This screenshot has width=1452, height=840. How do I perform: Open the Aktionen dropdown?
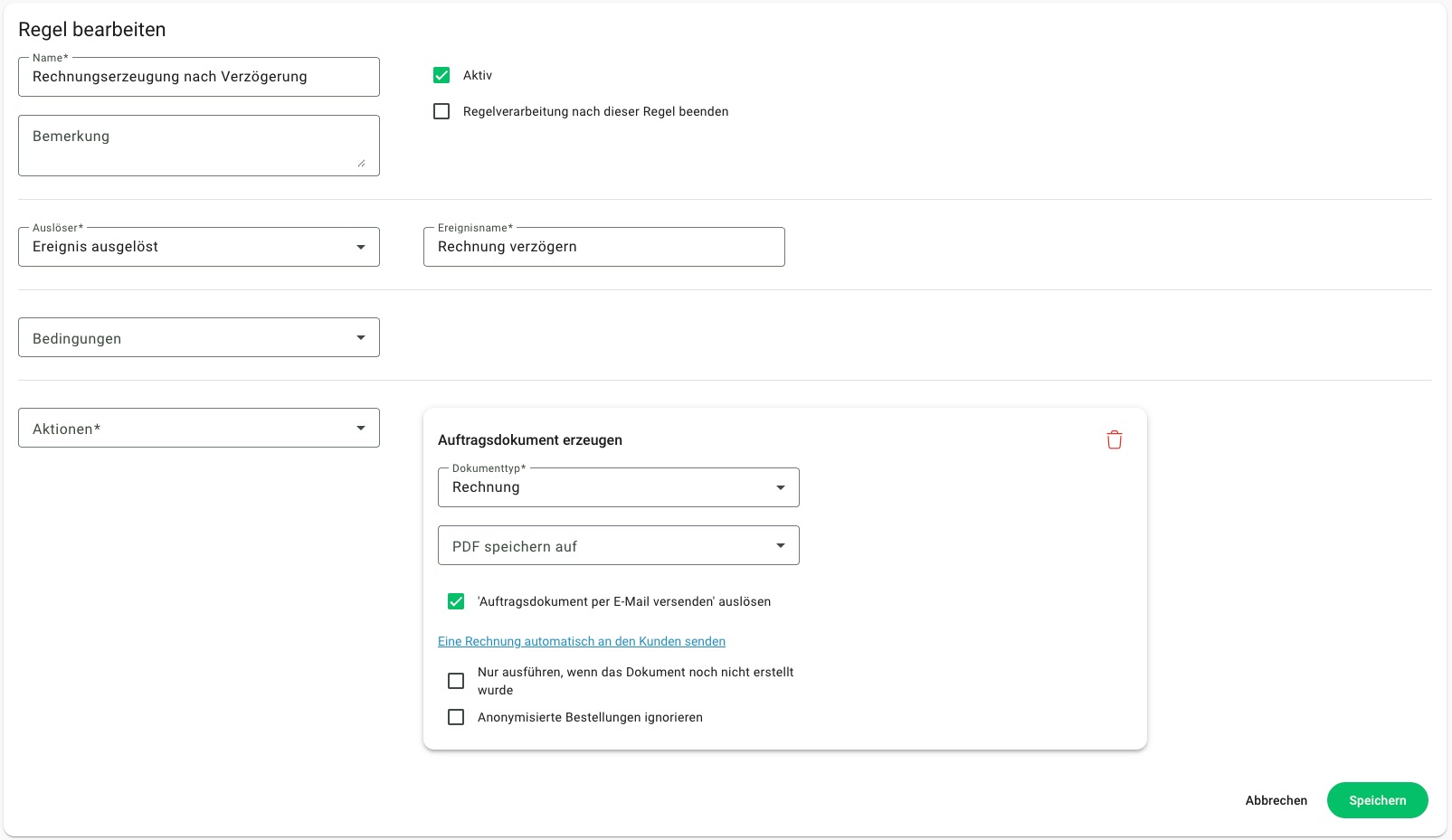199,428
